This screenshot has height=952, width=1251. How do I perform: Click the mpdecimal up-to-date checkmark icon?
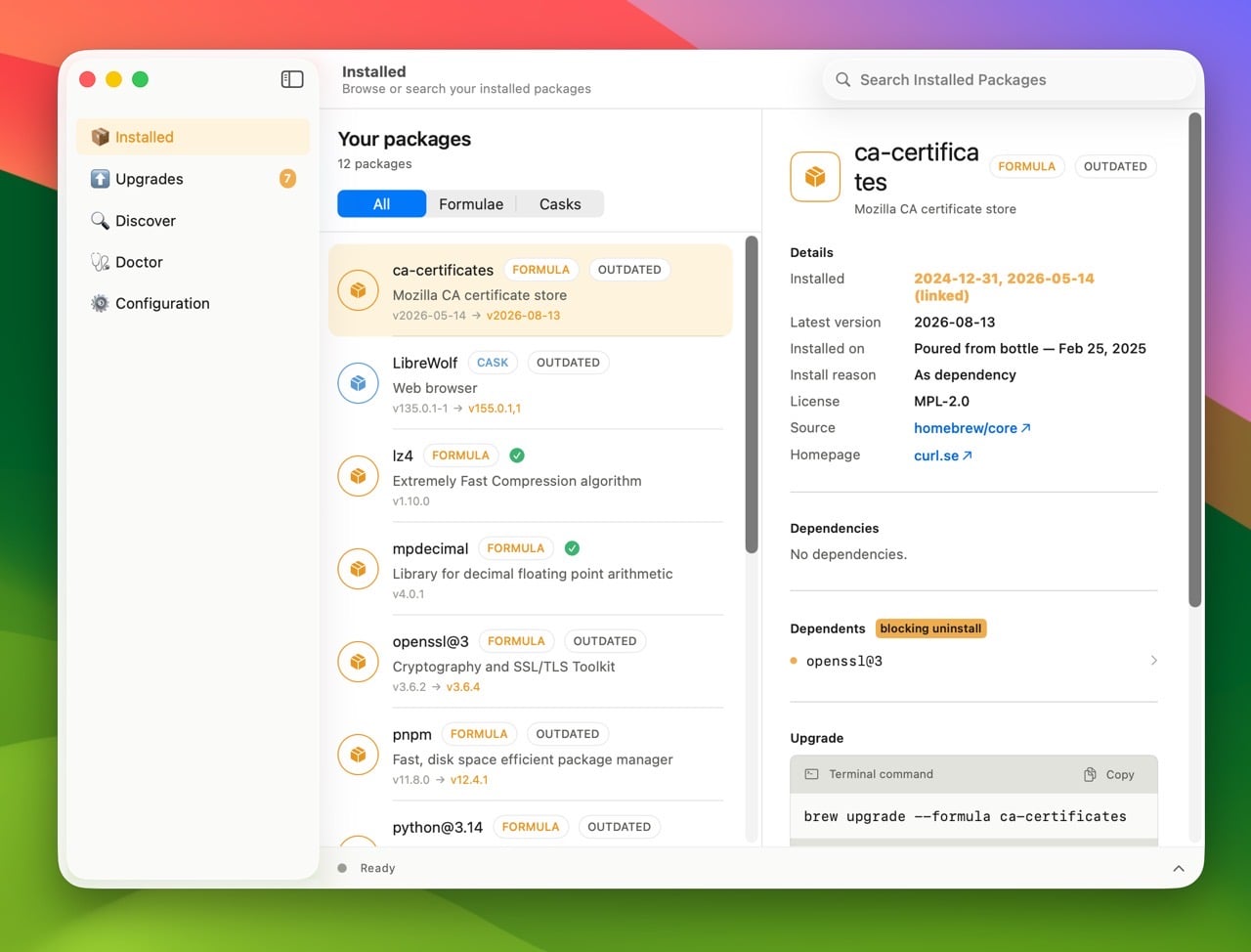(572, 548)
